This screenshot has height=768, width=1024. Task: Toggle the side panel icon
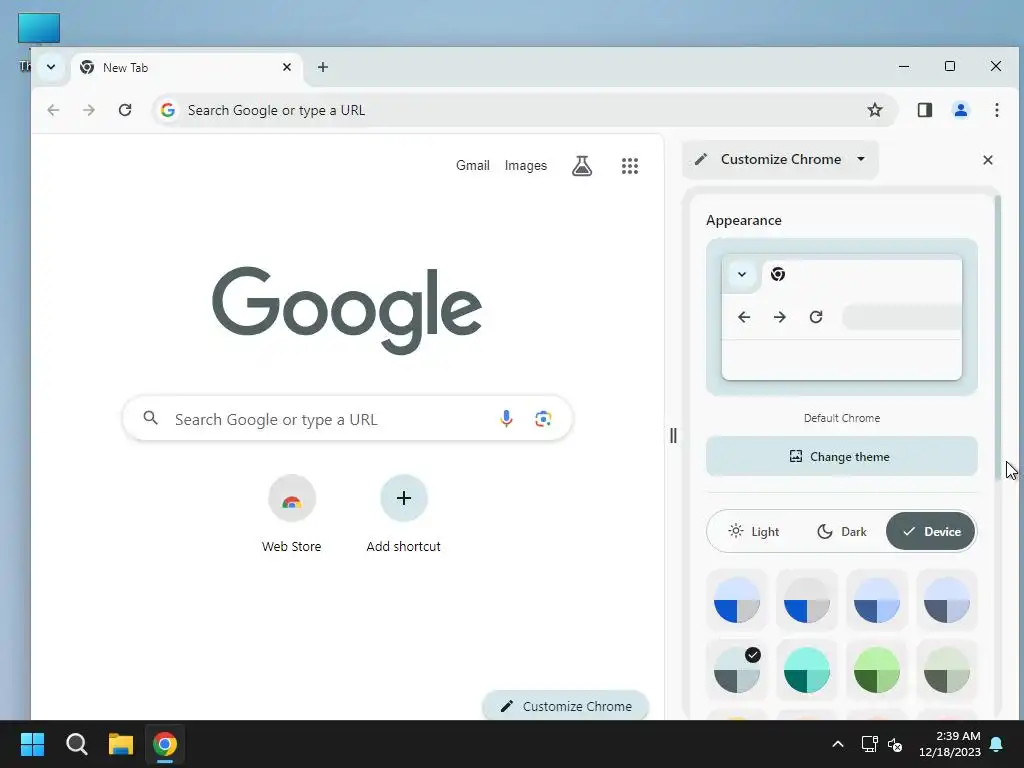click(925, 110)
